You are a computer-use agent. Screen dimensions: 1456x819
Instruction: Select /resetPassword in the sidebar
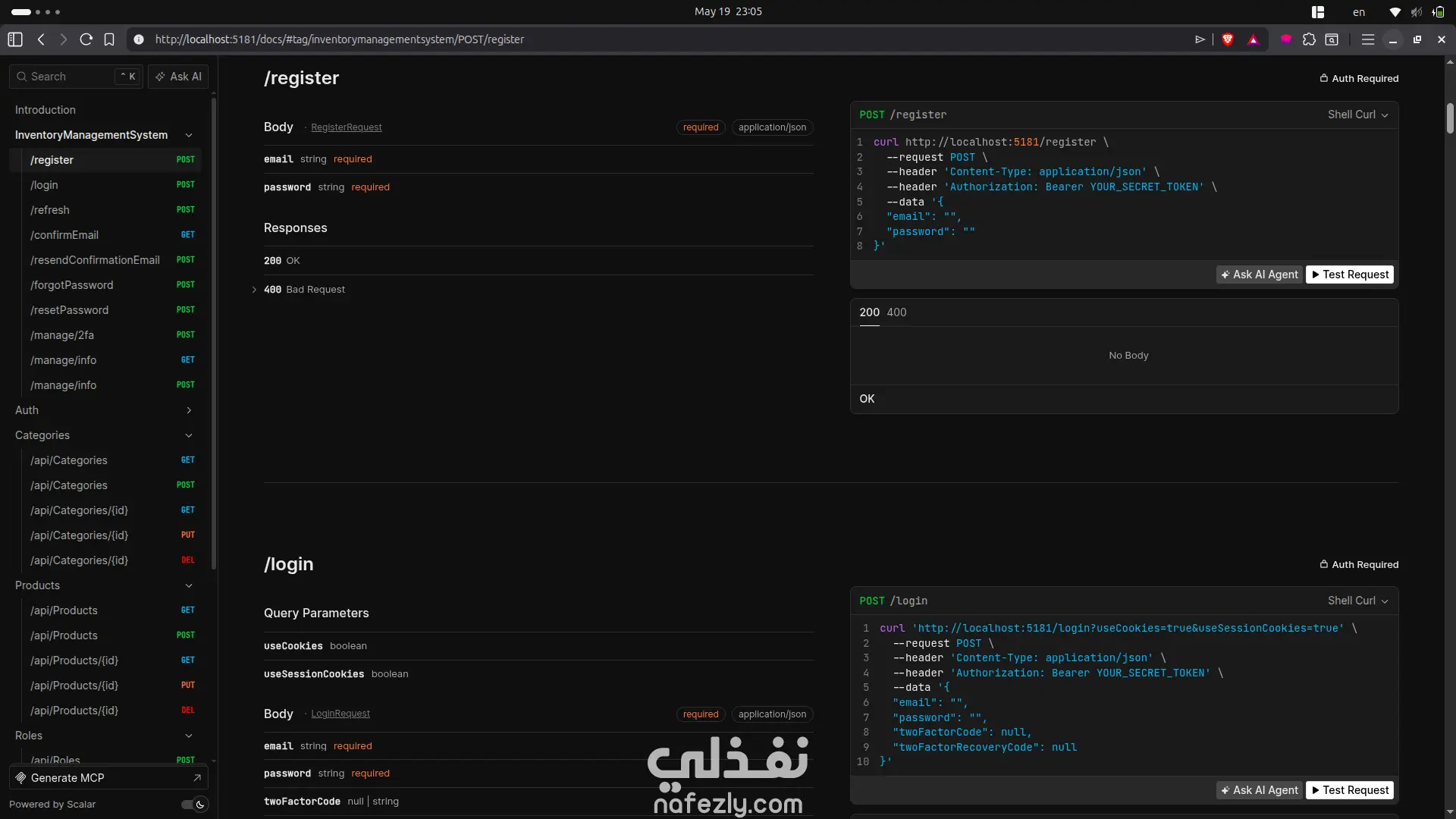(105, 310)
